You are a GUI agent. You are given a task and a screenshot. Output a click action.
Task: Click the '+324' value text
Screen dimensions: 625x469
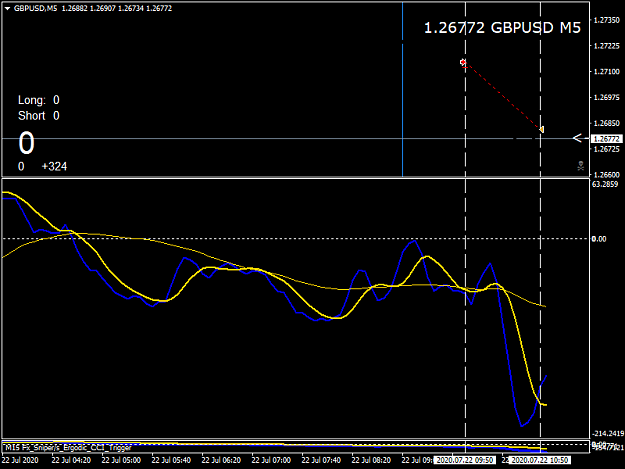pyautogui.click(x=54, y=167)
